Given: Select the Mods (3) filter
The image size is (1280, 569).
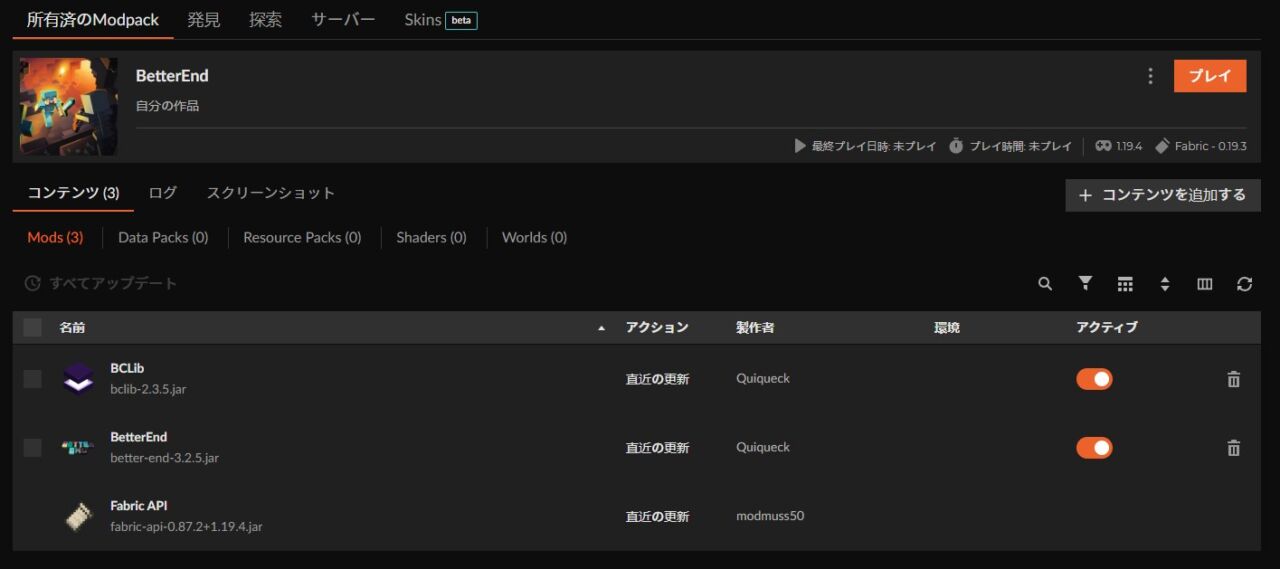Looking at the screenshot, I should (55, 238).
